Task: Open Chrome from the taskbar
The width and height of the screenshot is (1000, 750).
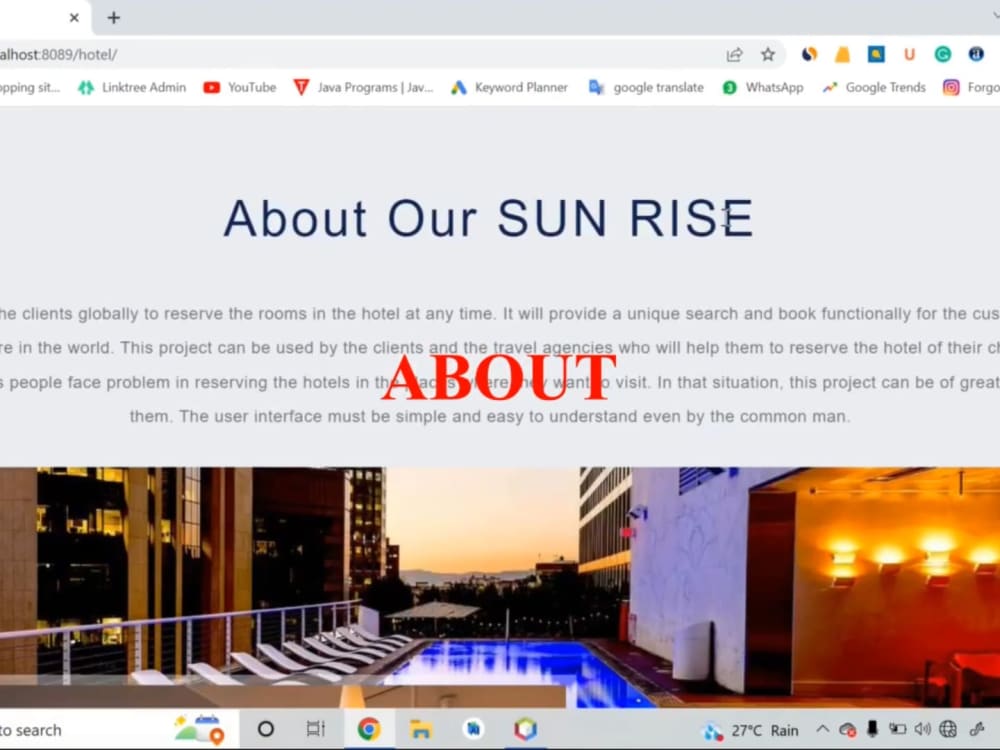Action: click(370, 729)
